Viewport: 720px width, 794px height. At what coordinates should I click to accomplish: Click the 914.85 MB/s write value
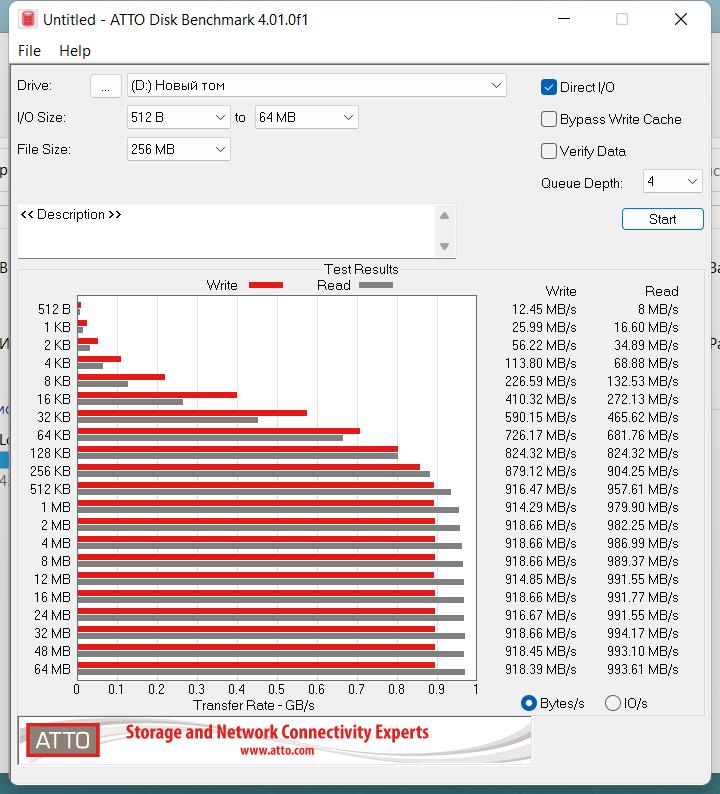point(541,579)
